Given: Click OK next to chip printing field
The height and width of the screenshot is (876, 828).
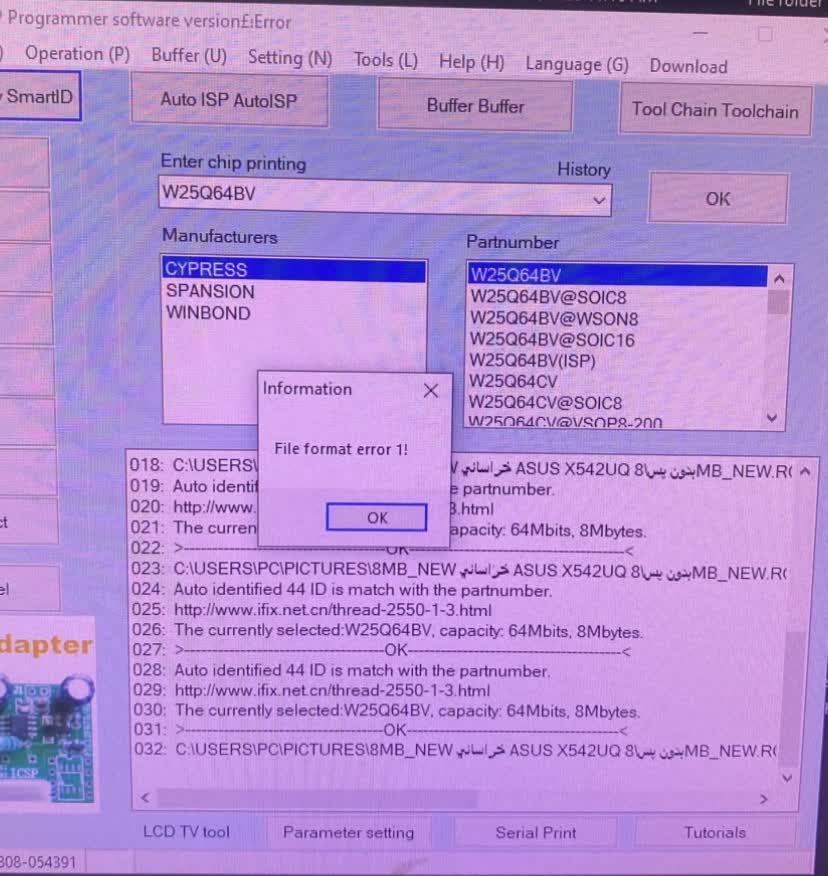Looking at the screenshot, I should click(718, 199).
